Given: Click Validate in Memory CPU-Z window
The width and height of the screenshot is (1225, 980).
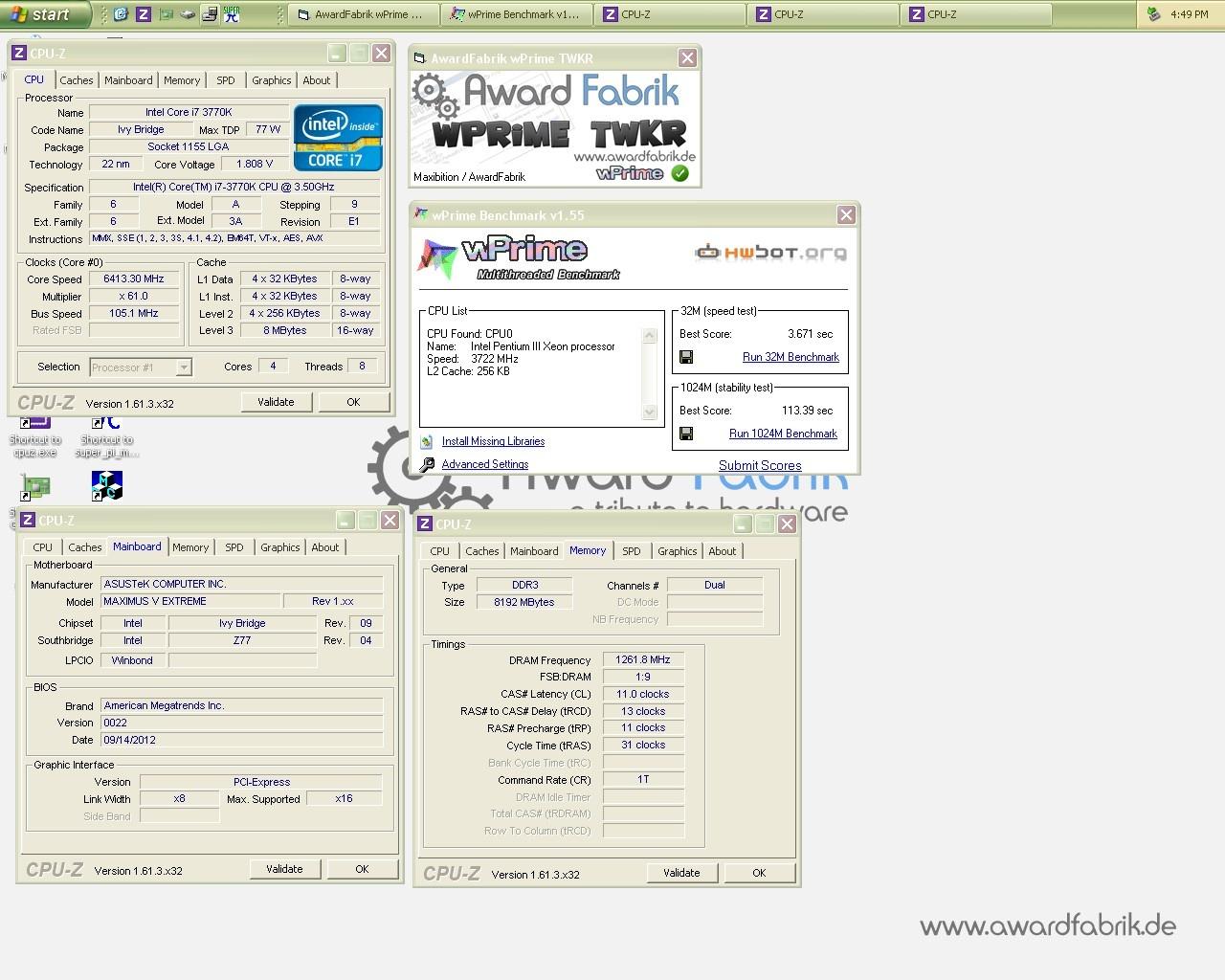Looking at the screenshot, I should point(681,873).
